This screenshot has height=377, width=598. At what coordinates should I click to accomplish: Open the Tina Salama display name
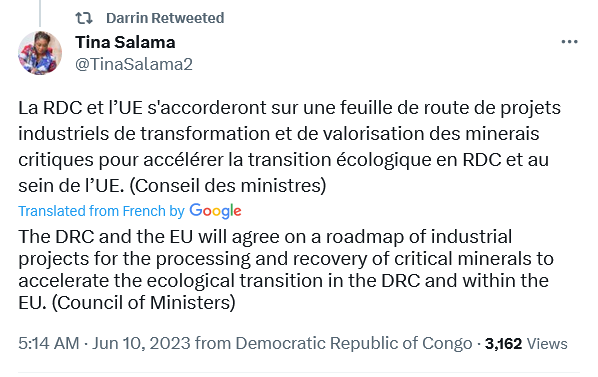[x=125, y=42]
